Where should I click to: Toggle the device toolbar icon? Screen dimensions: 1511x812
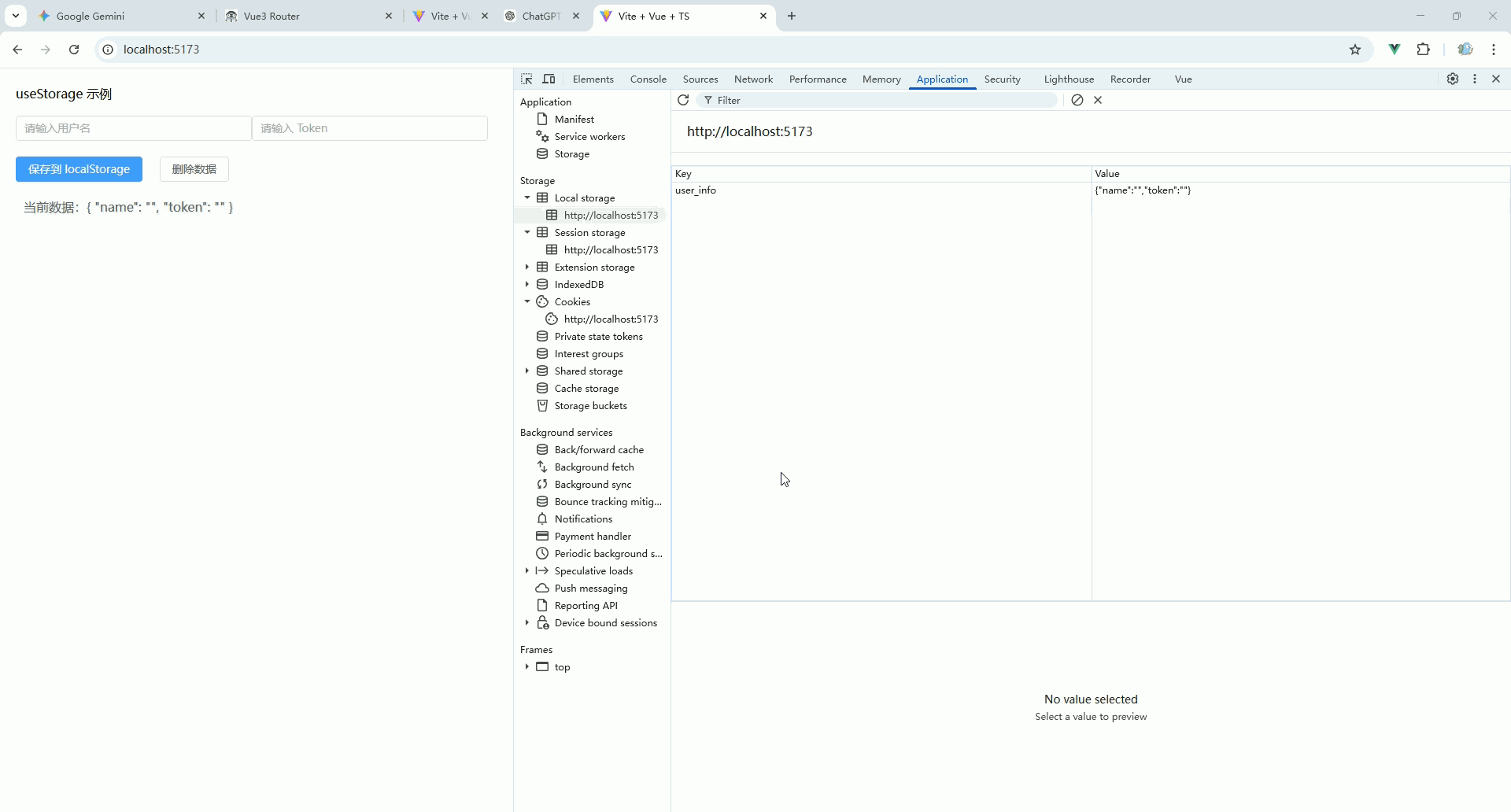coord(549,79)
